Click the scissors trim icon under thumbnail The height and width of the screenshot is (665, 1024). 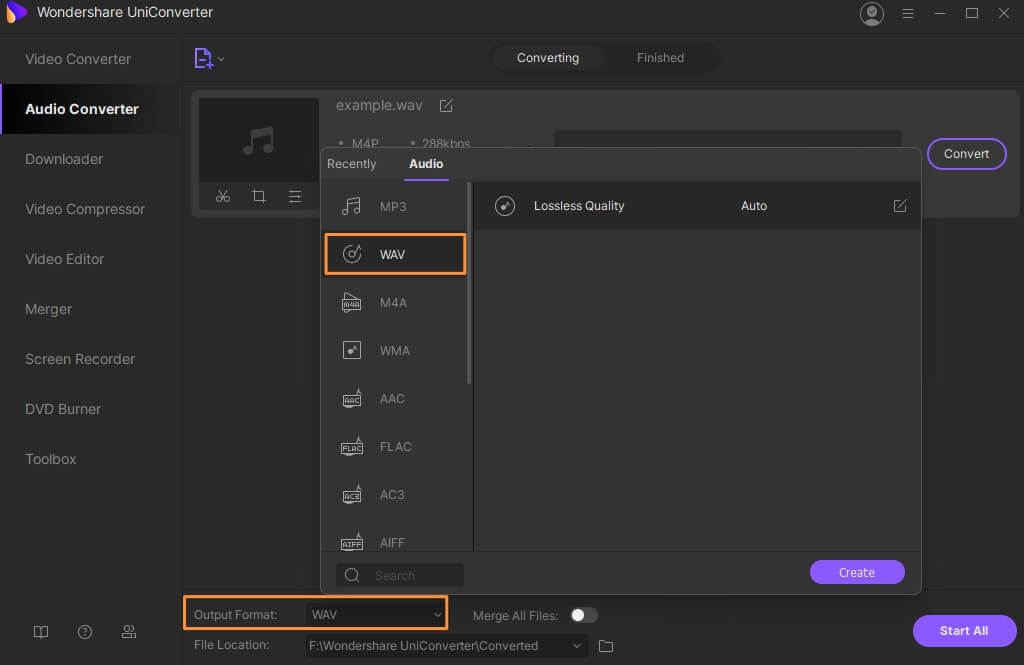click(223, 196)
